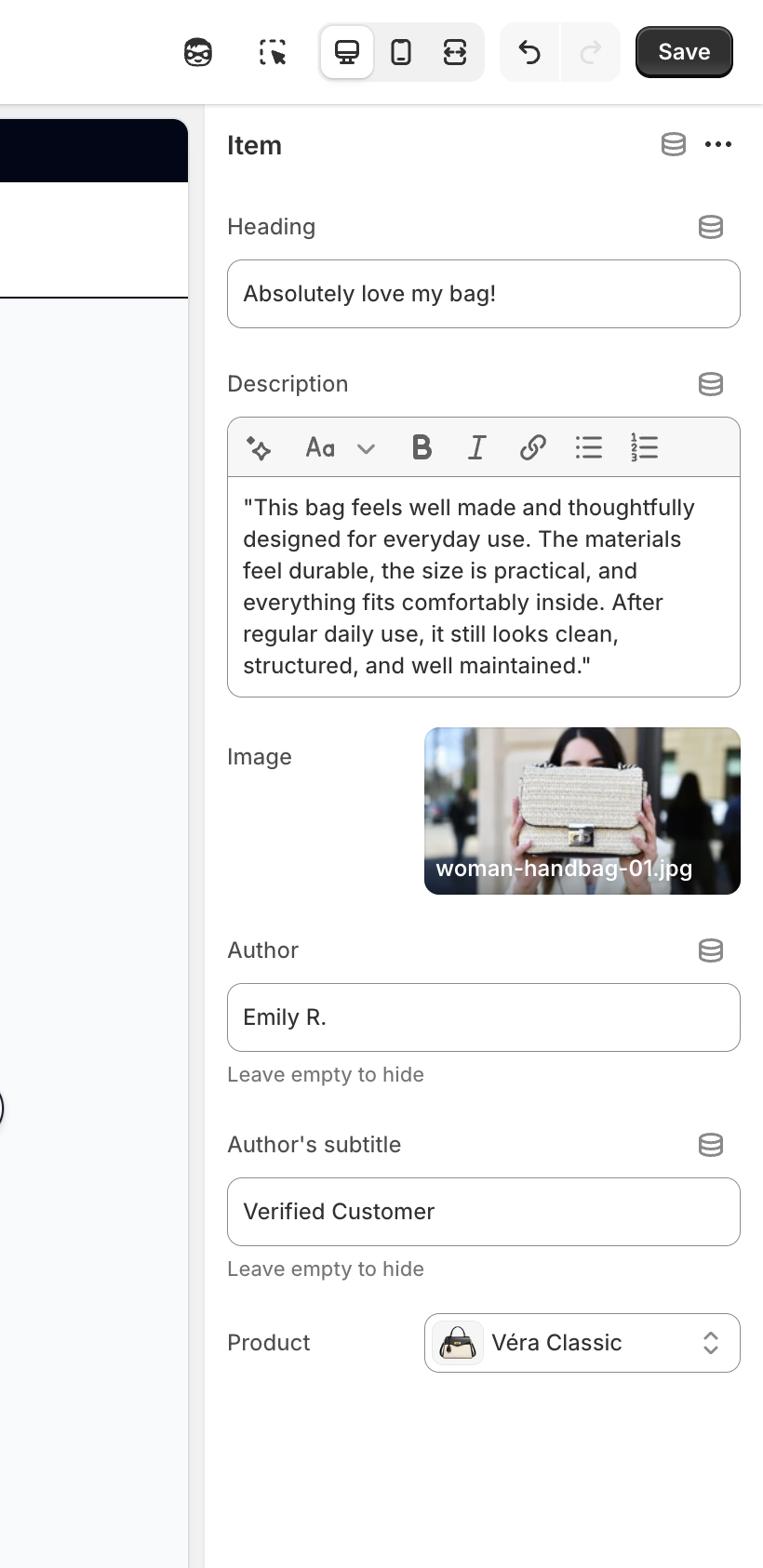Click the AI generate text sparkle icon
Image resolution: width=763 pixels, height=1568 pixels.
[259, 447]
